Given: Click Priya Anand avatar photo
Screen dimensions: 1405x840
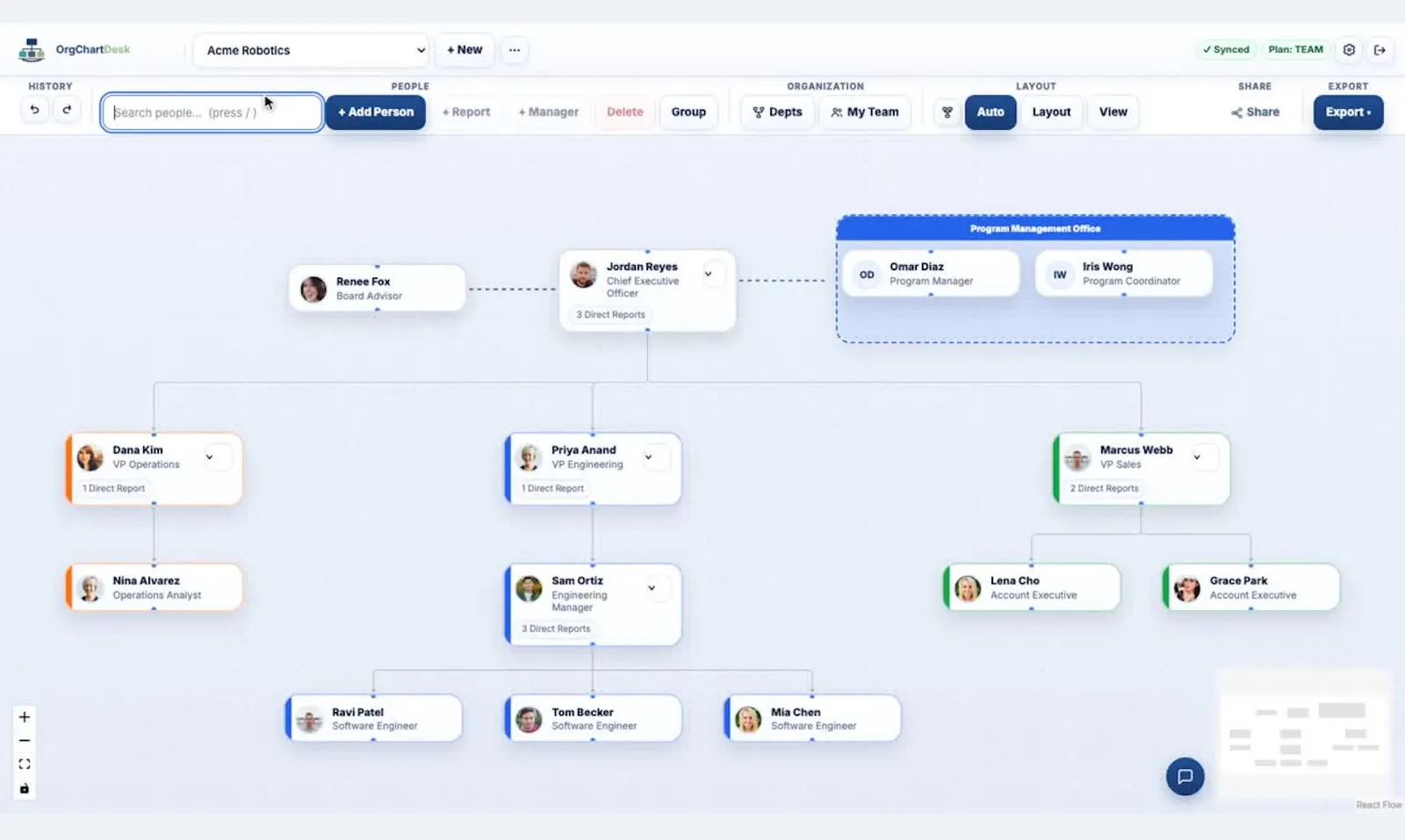Looking at the screenshot, I should (529, 457).
